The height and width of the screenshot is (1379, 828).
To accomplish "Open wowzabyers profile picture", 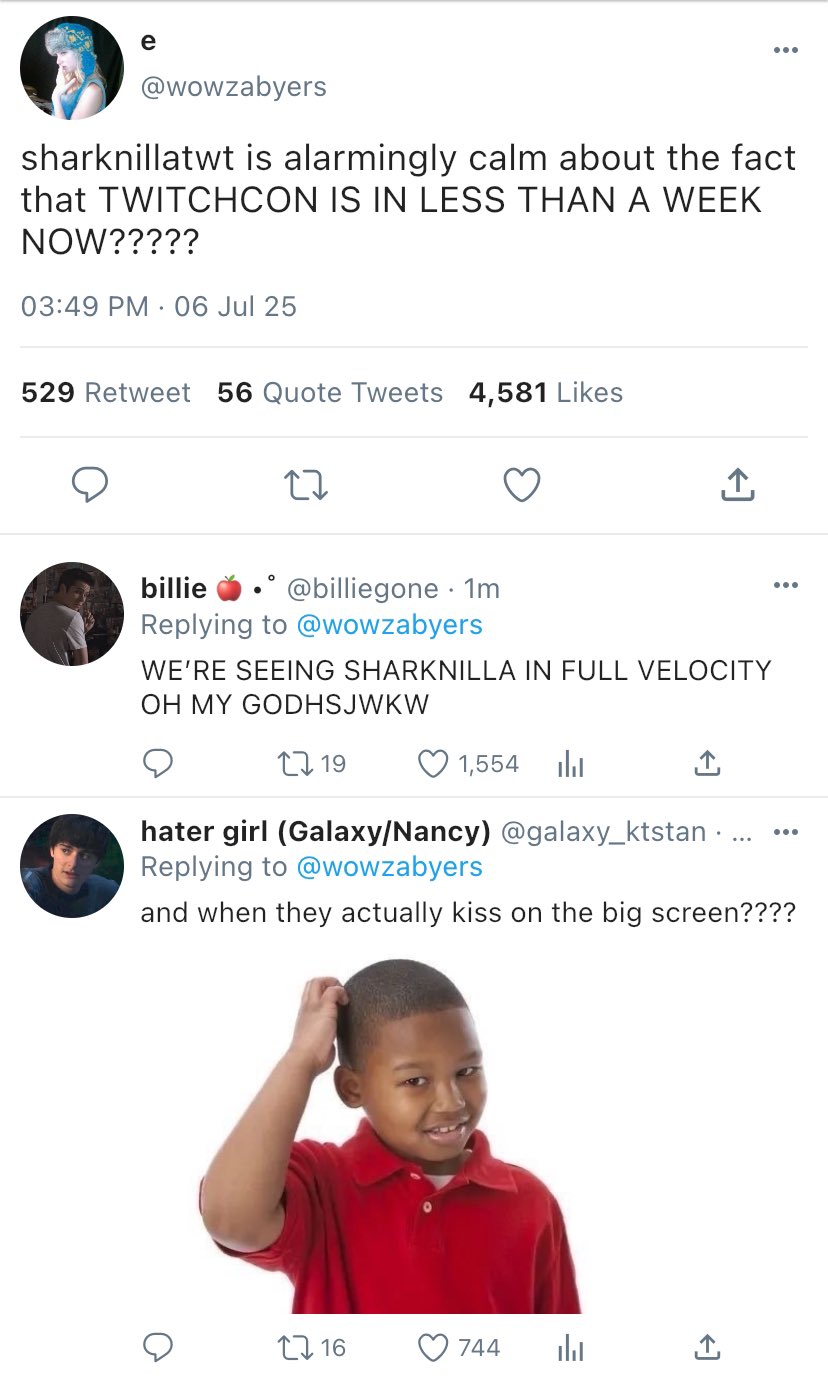I will (71, 68).
